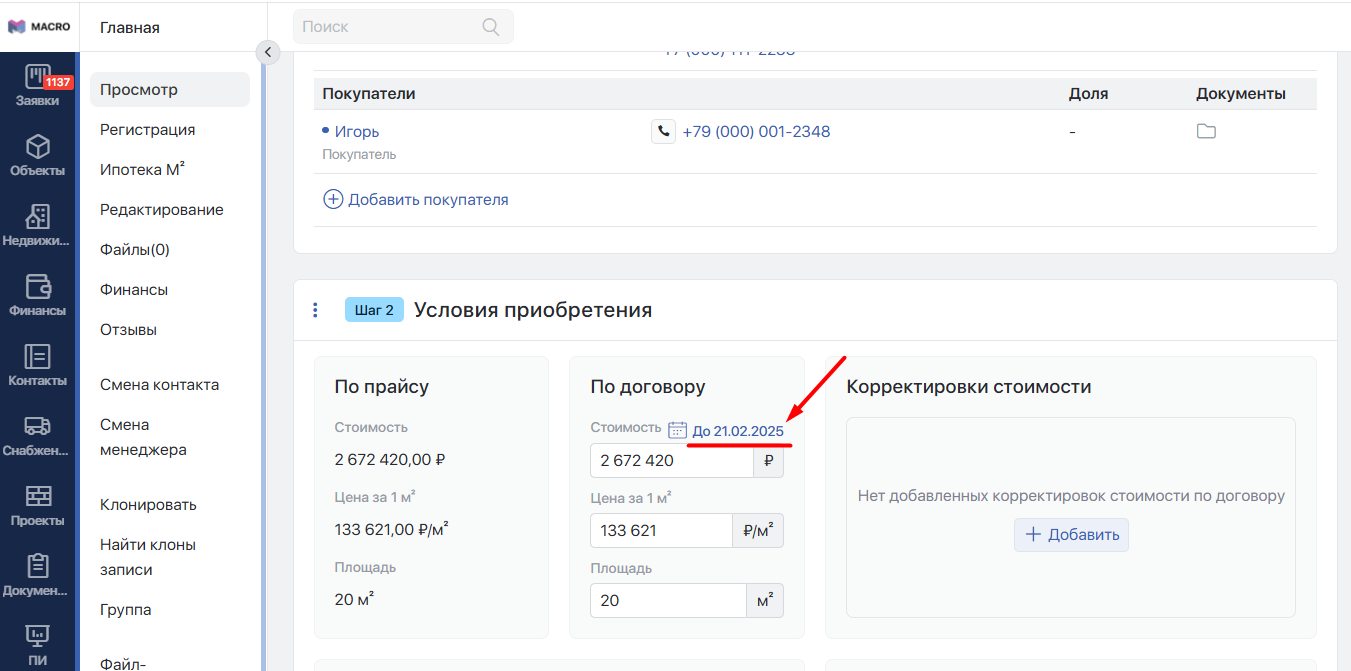Open the Контакты sidebar icon
Image resolution: width=1351 pixels, height=671 pixels.
pyautogui.click(x=37, y=357)
